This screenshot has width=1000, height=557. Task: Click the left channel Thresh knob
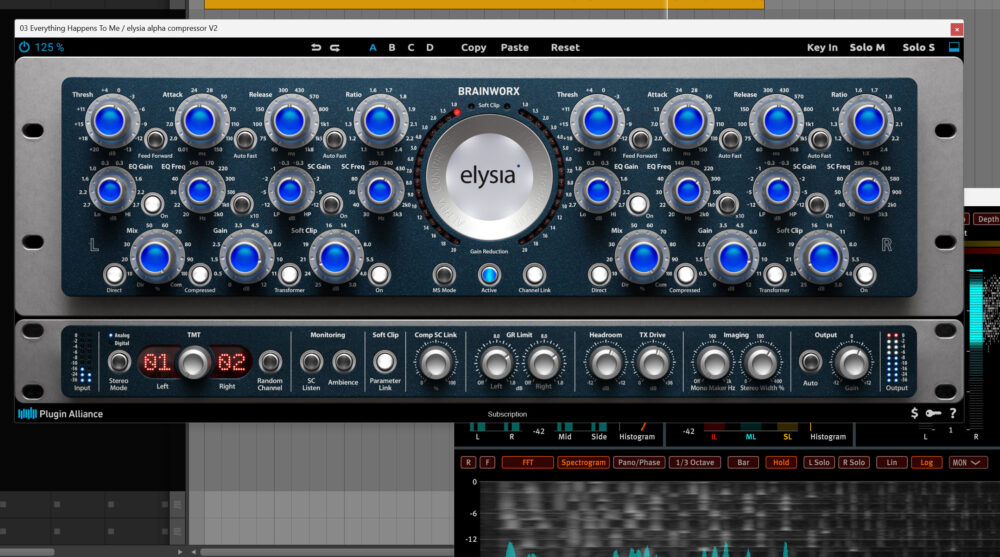tap(110, 121)
